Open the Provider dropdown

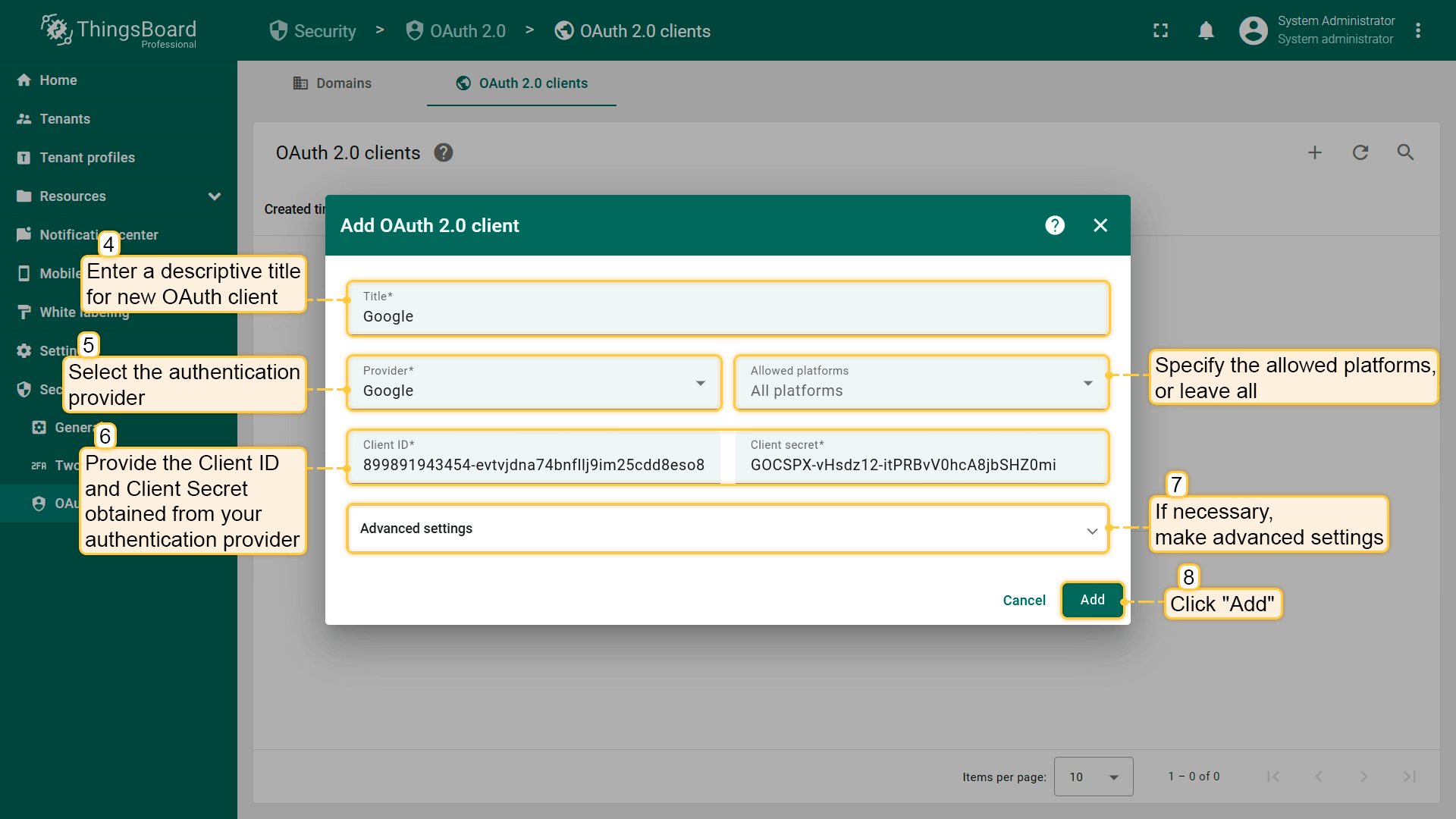click(534, 383)
